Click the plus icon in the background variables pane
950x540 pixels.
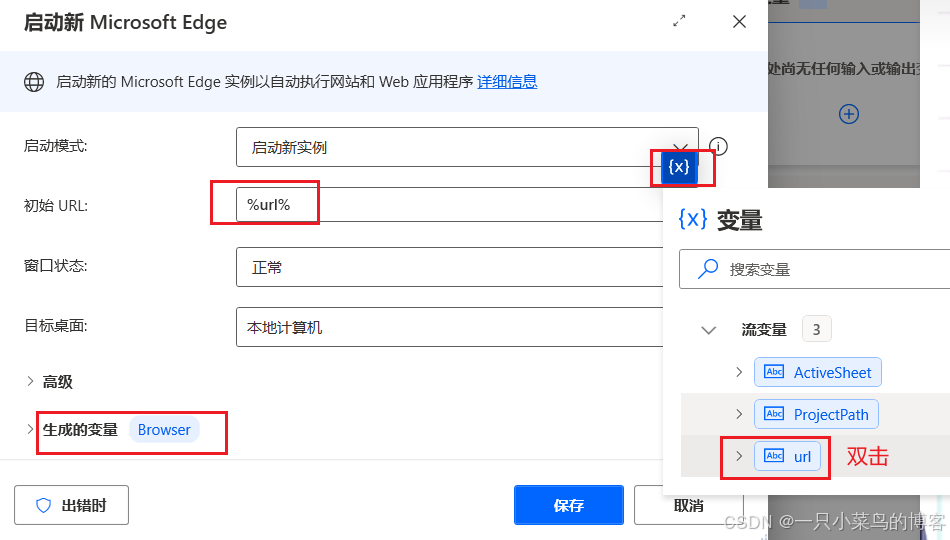point(848,114)
